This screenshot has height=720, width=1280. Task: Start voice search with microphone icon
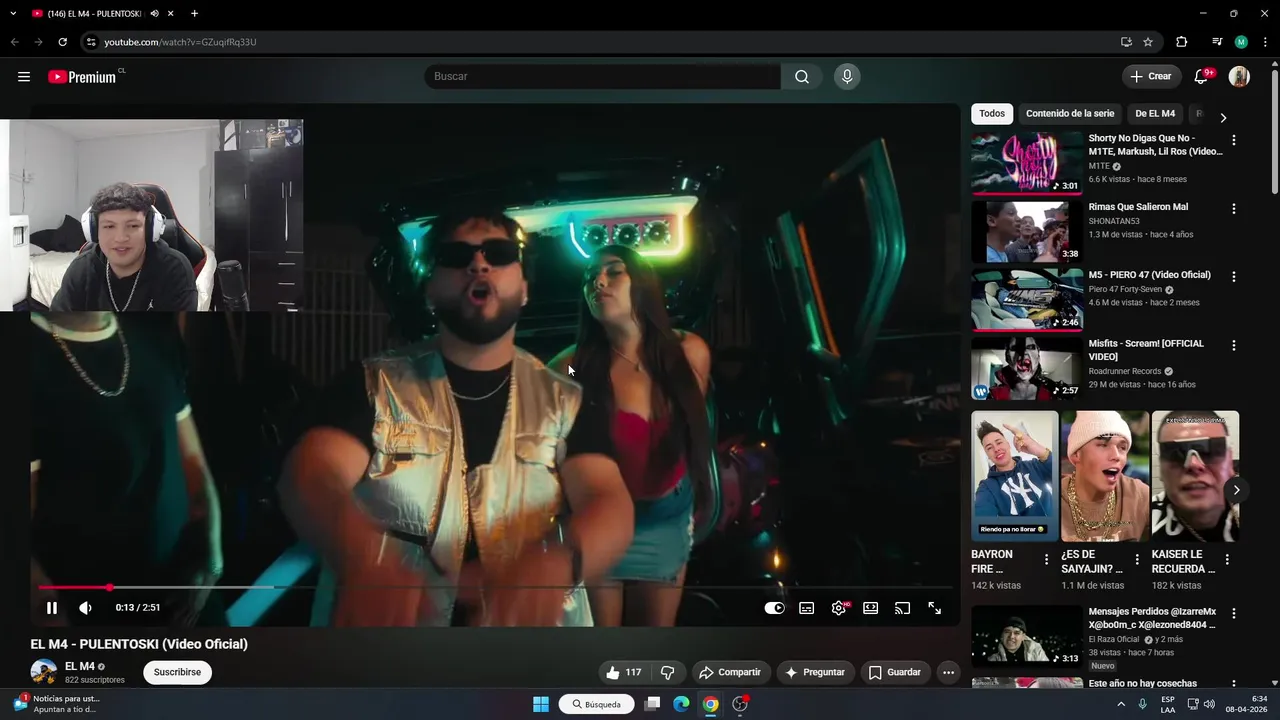coord(847,77)
